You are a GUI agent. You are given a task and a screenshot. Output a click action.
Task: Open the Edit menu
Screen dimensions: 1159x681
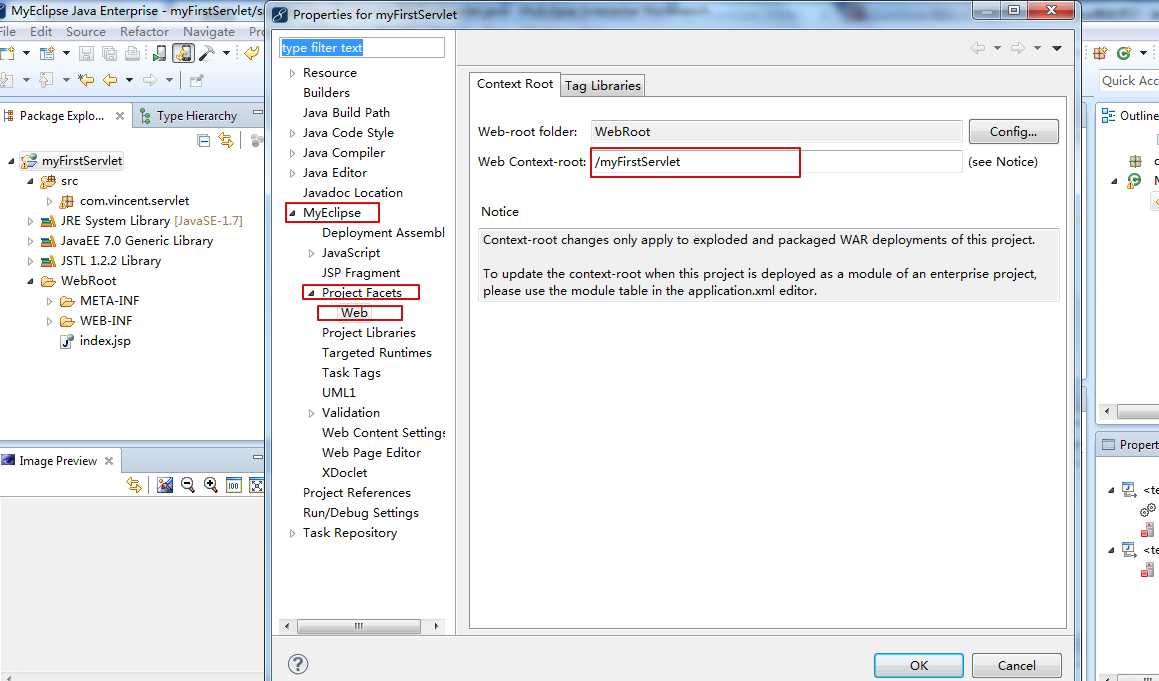pos(41,32)
